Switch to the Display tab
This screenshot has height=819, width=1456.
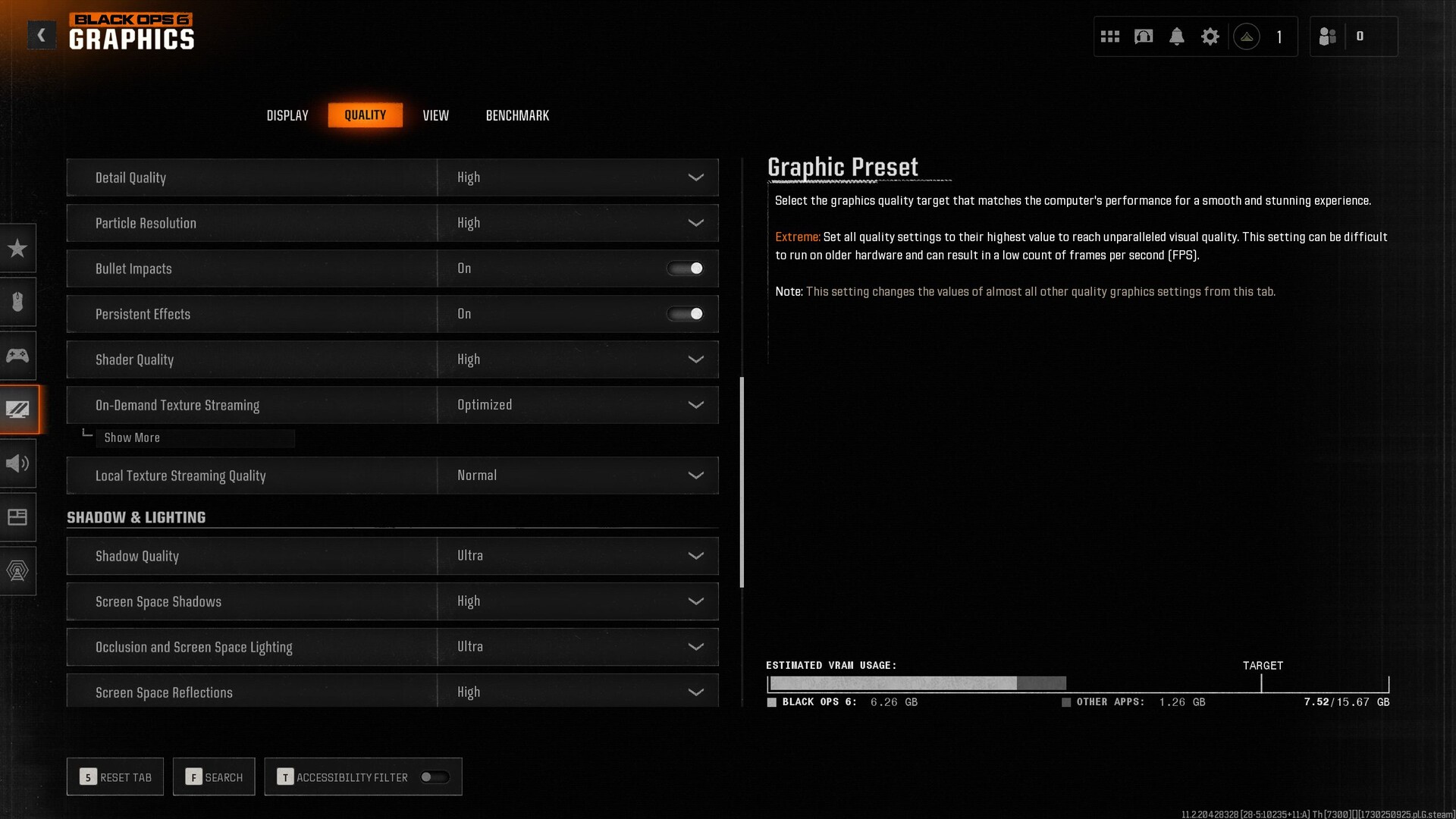pyautogui.click(x=287, y=115)
